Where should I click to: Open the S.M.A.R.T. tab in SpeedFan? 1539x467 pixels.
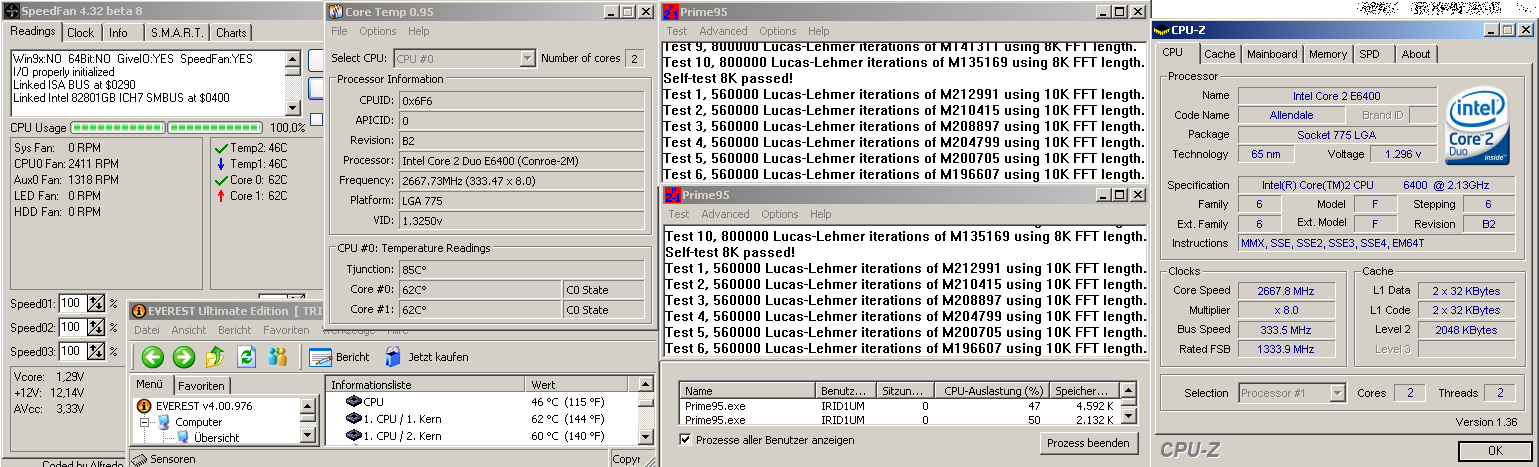[x=177, y=33]
